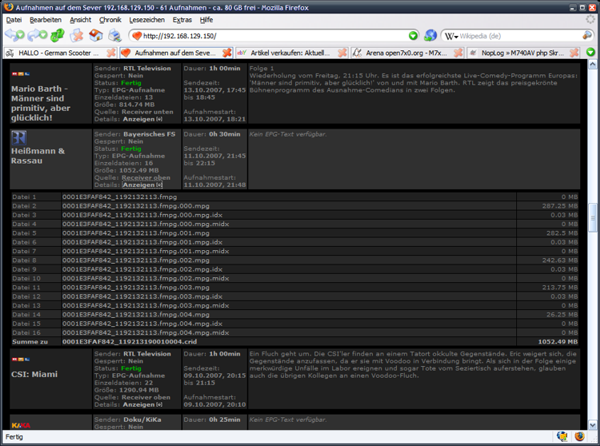Click file name 0001E3FAF842_1192132113.fmpg.001.mpg
This screenshot has width=600, height=446.
pos(136,233)
